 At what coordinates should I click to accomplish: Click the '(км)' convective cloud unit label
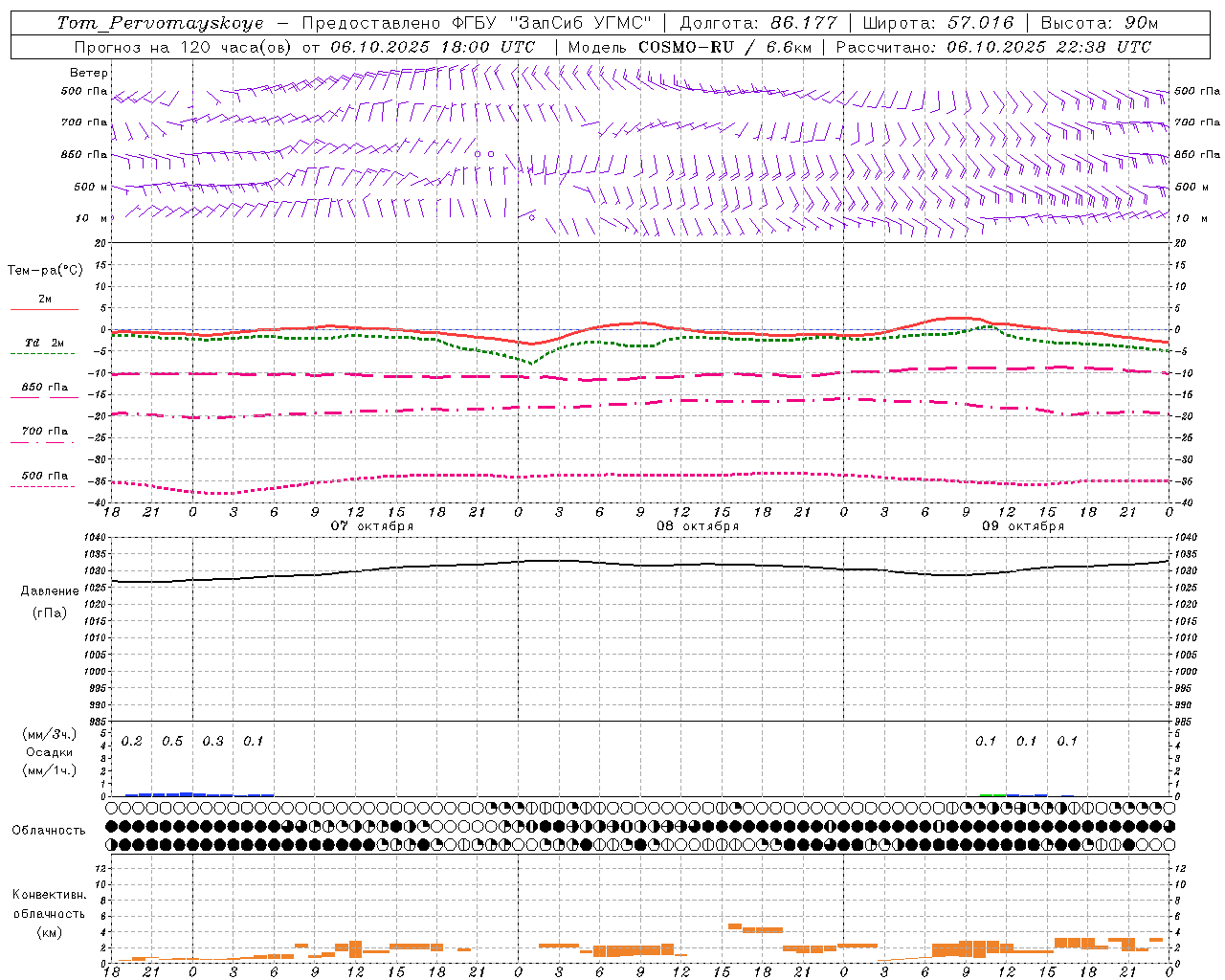[49, 931]
